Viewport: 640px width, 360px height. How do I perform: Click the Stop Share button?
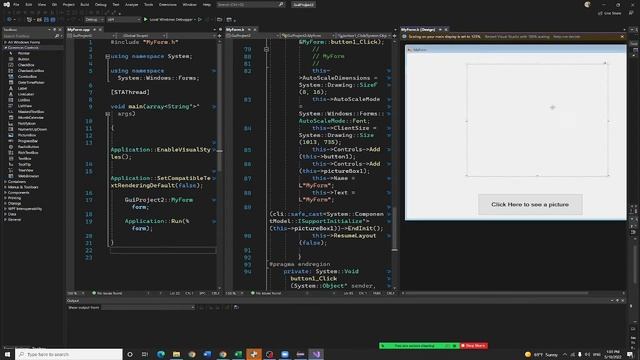[x=473, y=346]
